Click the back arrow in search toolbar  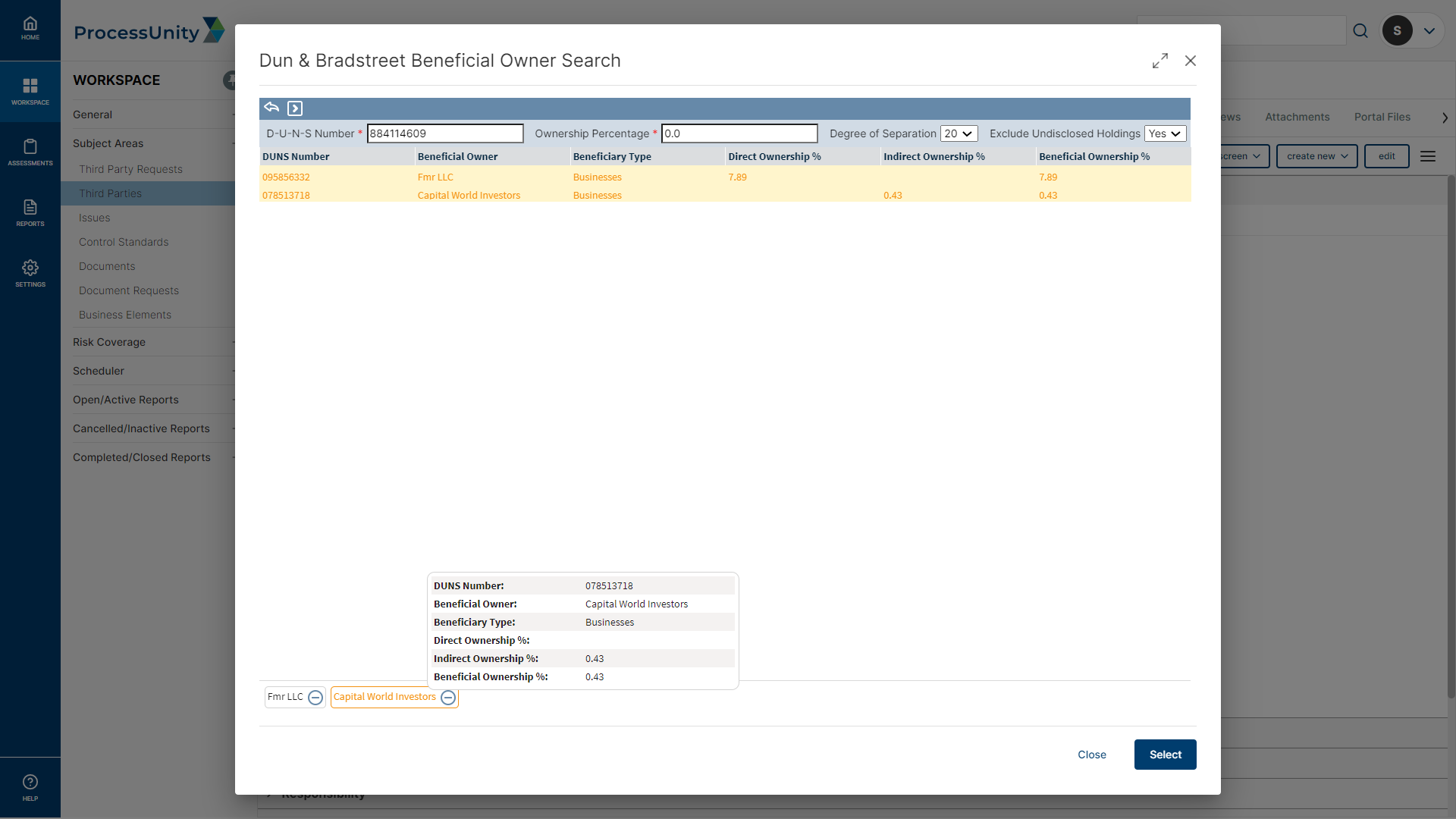[x=271, y=108]
